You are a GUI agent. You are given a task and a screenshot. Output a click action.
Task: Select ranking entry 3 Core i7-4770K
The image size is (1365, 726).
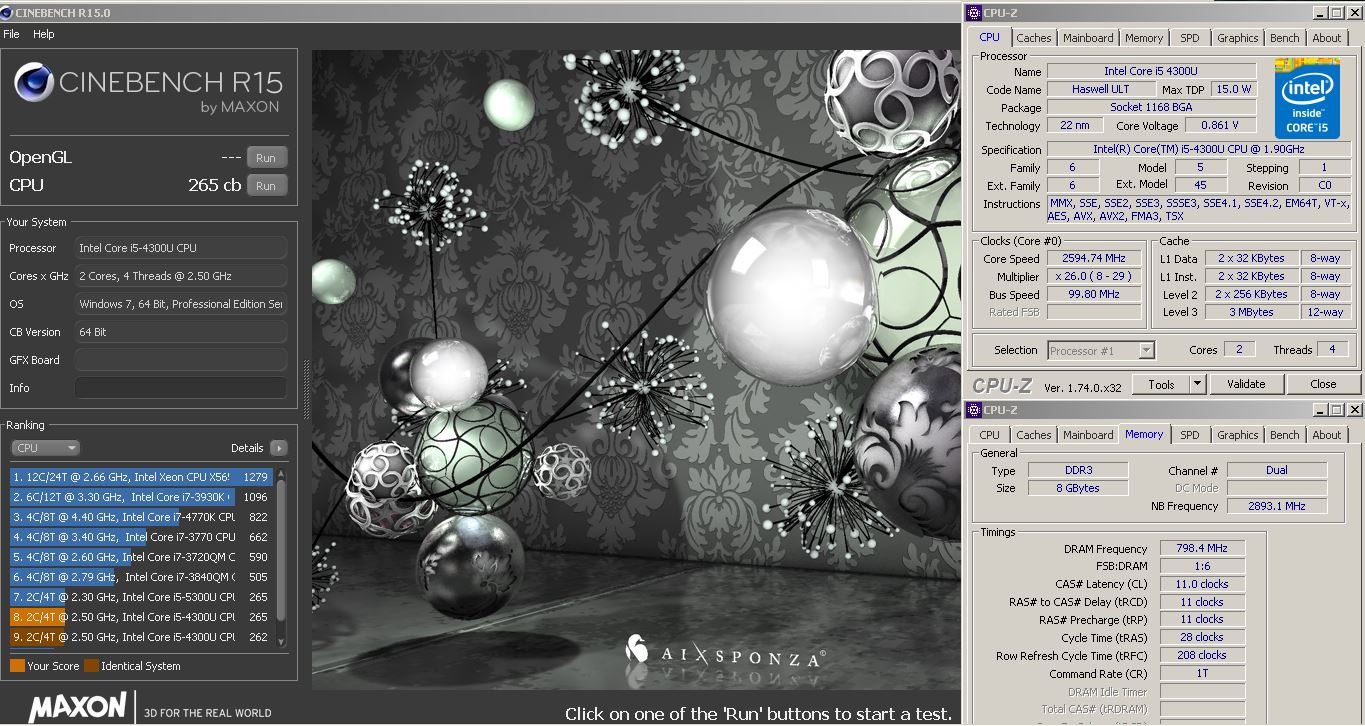coord(141,517)
